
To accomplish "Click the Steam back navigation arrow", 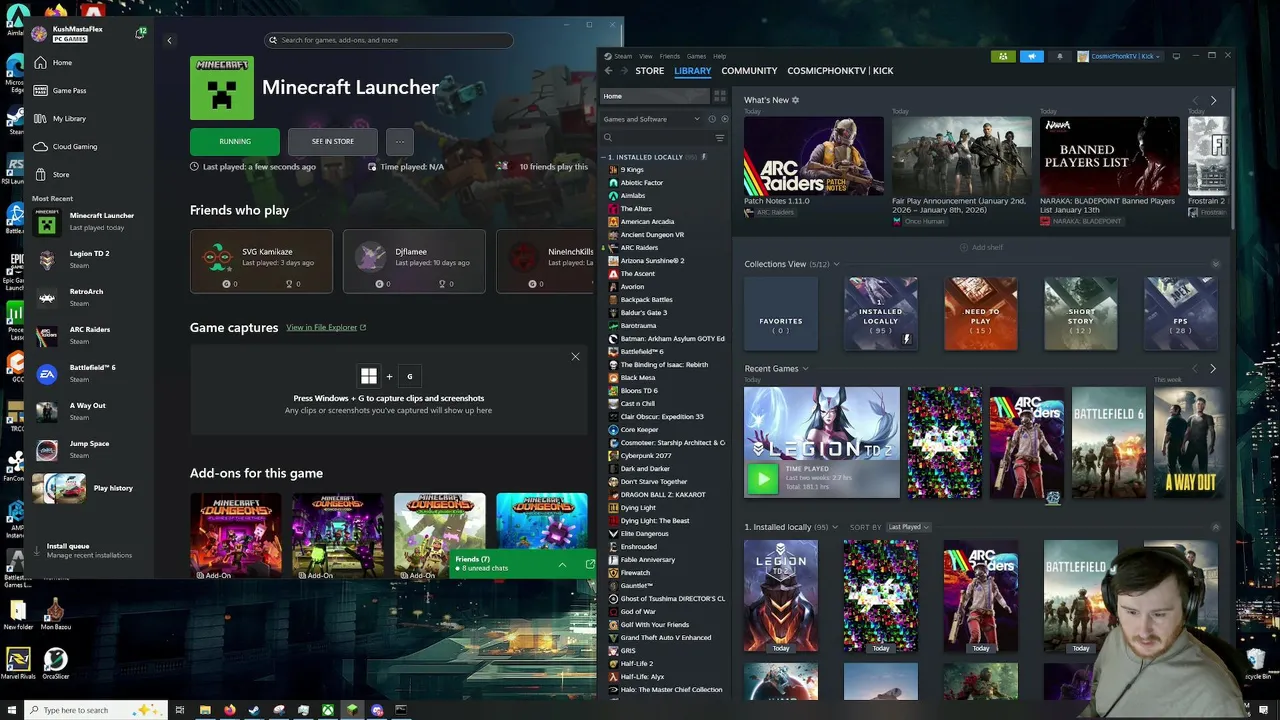I will (608, 71).
